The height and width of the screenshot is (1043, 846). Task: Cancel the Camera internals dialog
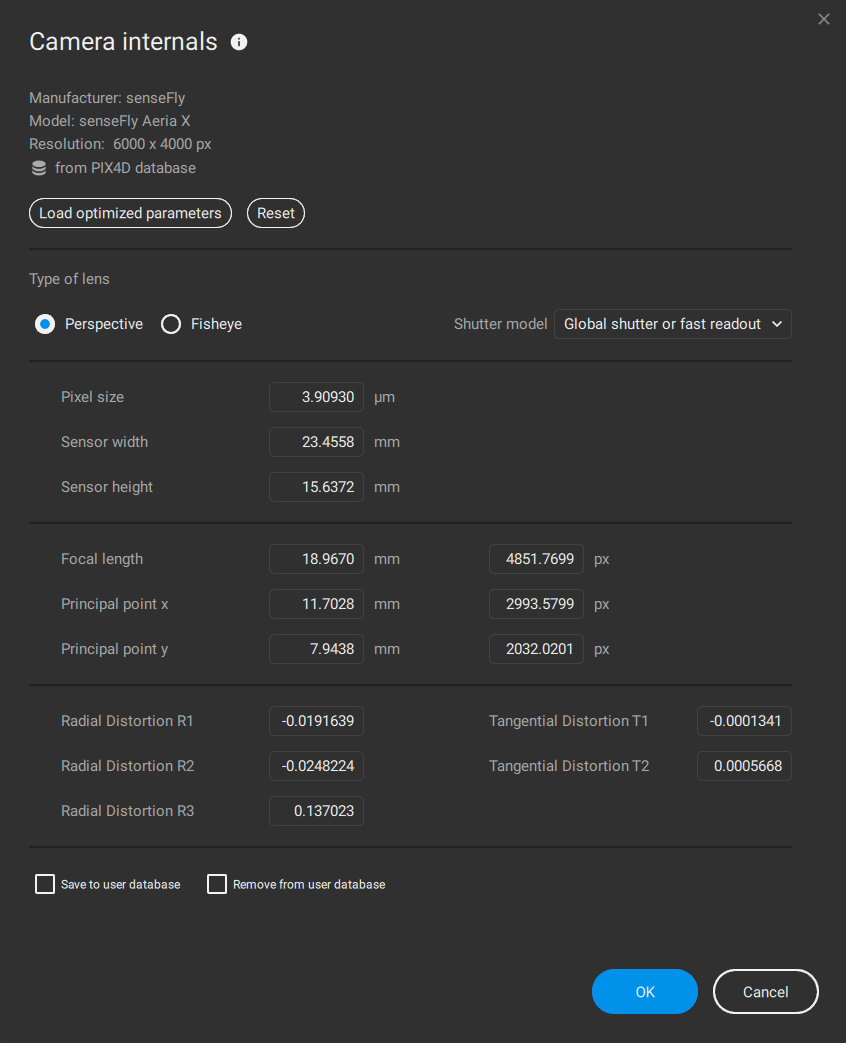pos(765,991)
